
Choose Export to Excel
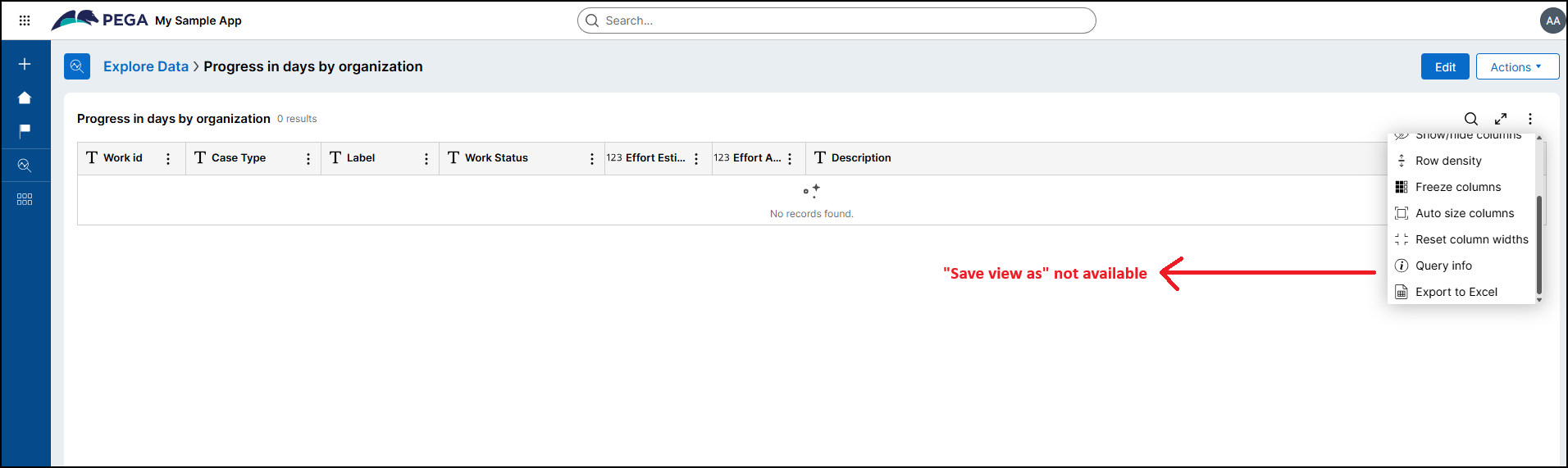(1461, 292)
